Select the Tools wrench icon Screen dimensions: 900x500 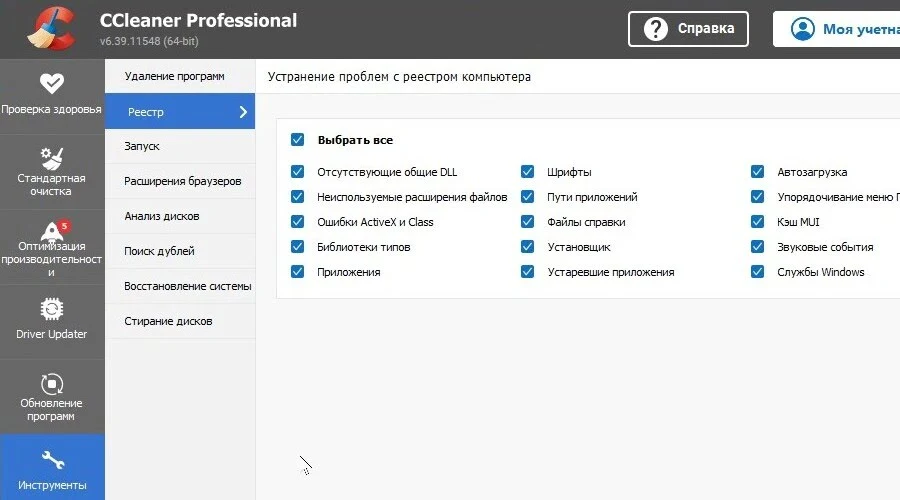(51, 459)
